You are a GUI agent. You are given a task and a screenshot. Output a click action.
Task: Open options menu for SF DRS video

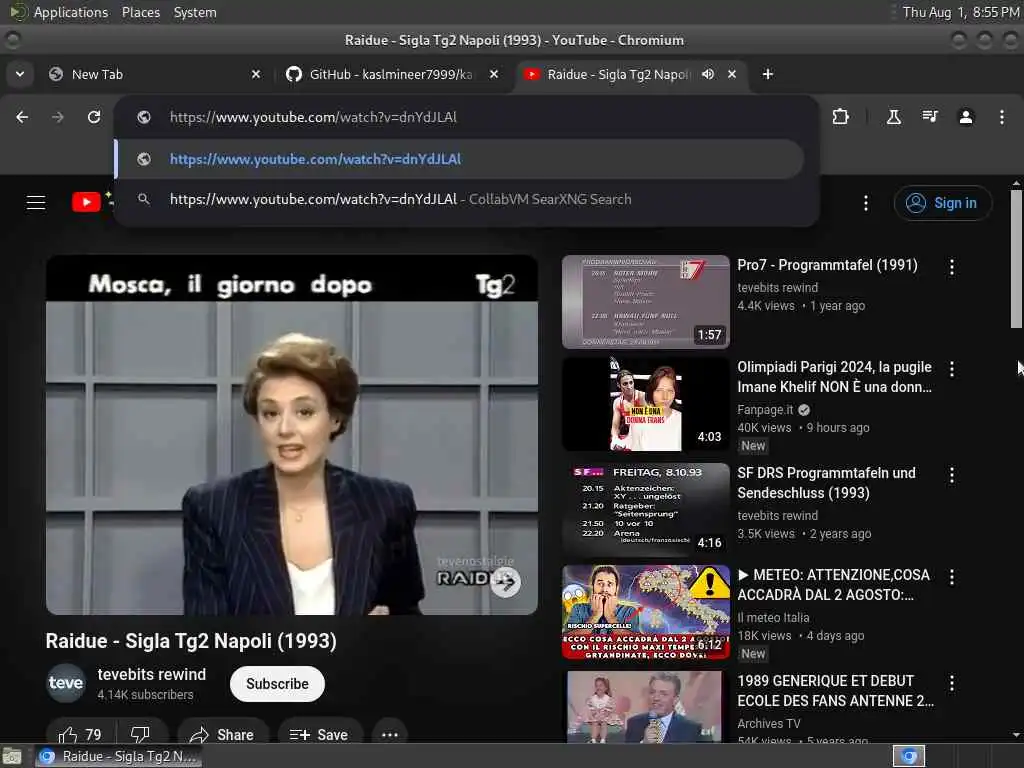click(952, 475)
